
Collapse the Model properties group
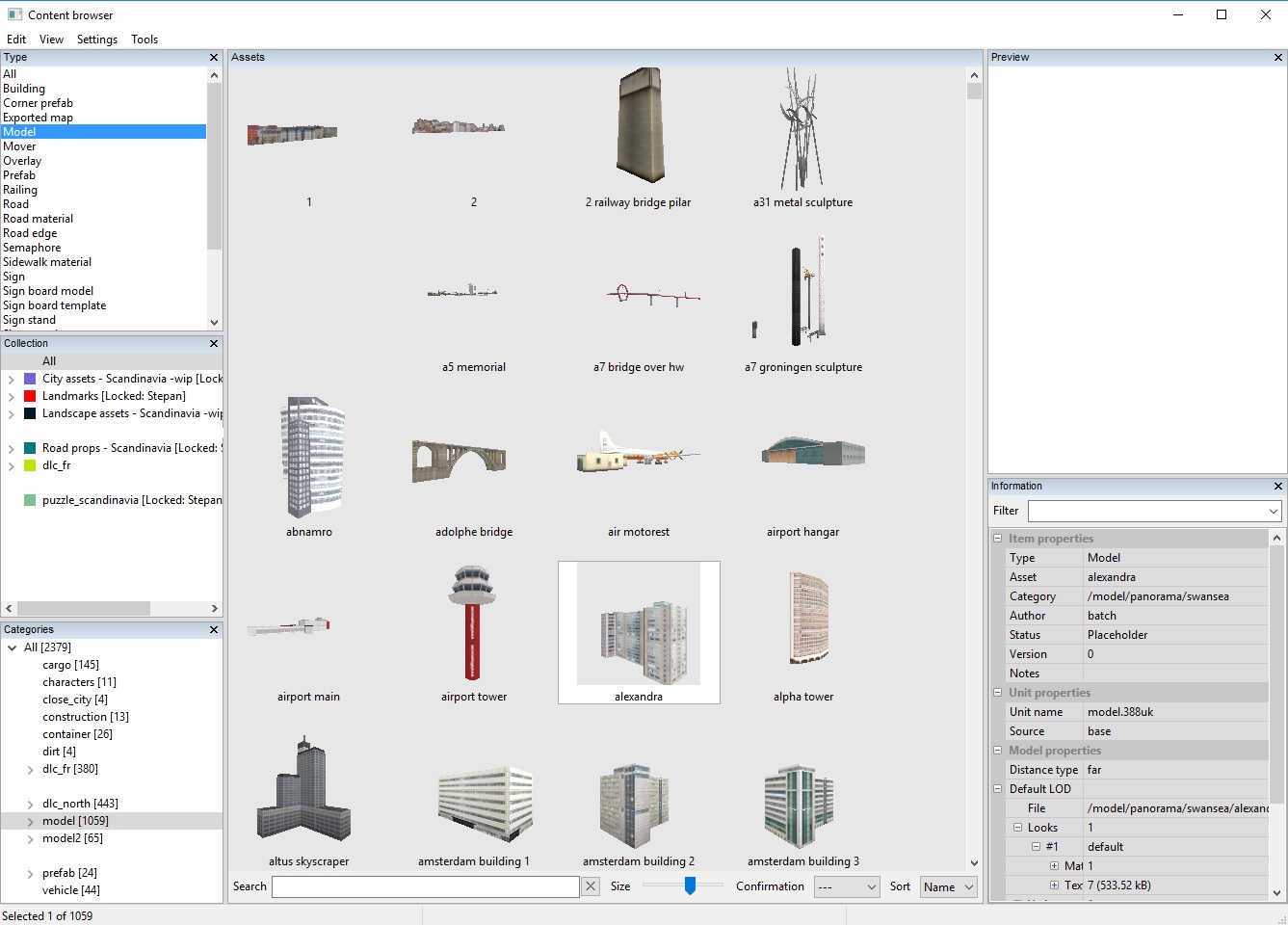998,751
